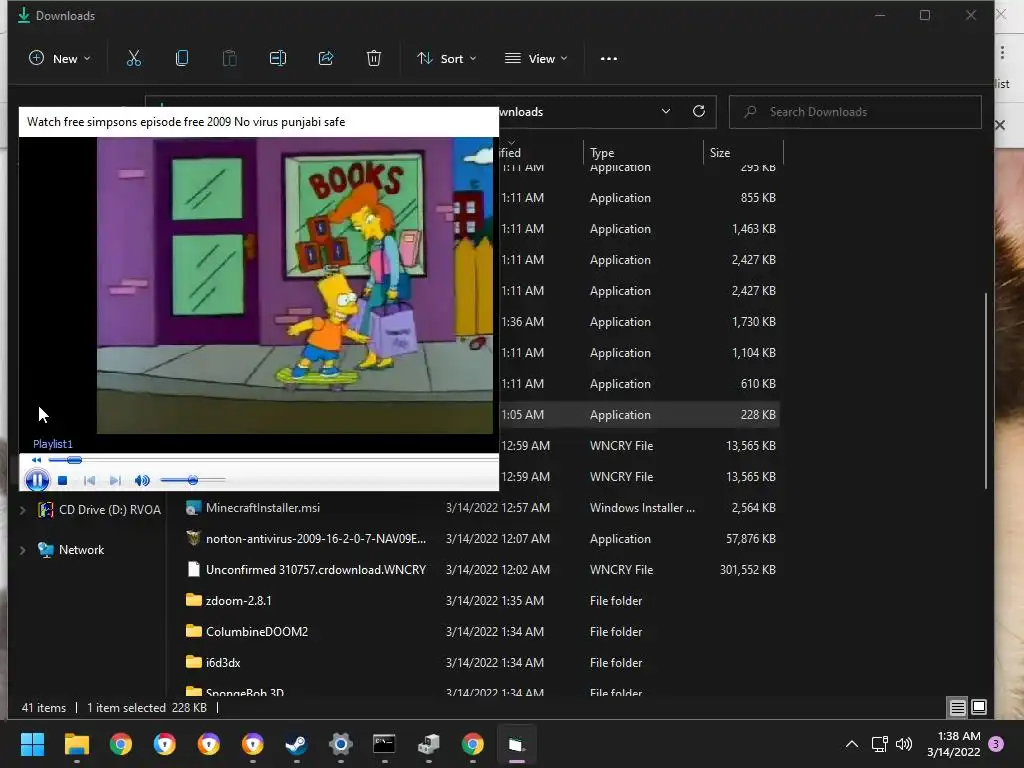Click the MinecraftInstaller.msi file icon

click(193, 507)
